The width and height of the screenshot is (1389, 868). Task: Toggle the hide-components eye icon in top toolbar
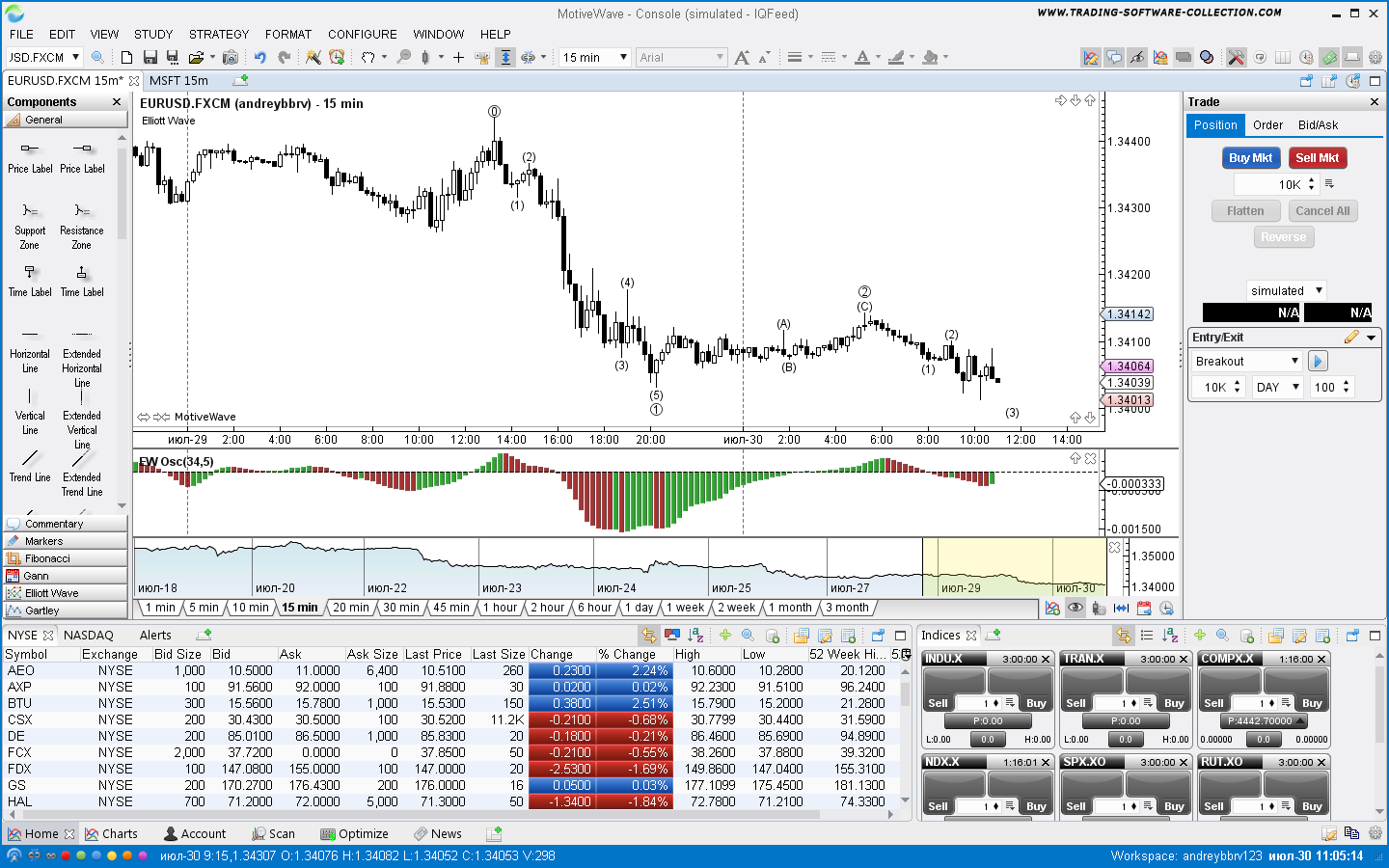click(x=1137, y=58)
